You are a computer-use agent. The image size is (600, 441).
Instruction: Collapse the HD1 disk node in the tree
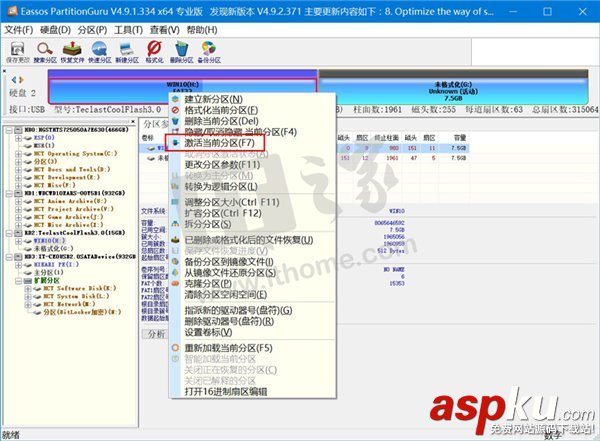pos(9,193)
